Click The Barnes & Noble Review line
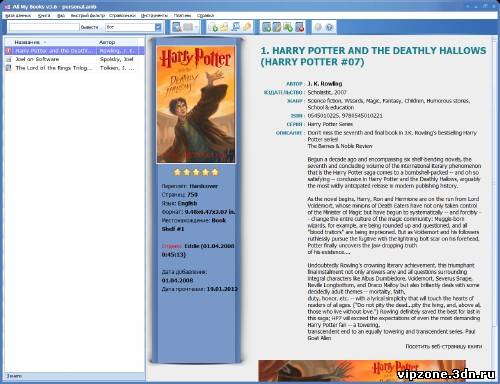The width and height of the screenshot is (500, 384). click(x=340, y=146)
